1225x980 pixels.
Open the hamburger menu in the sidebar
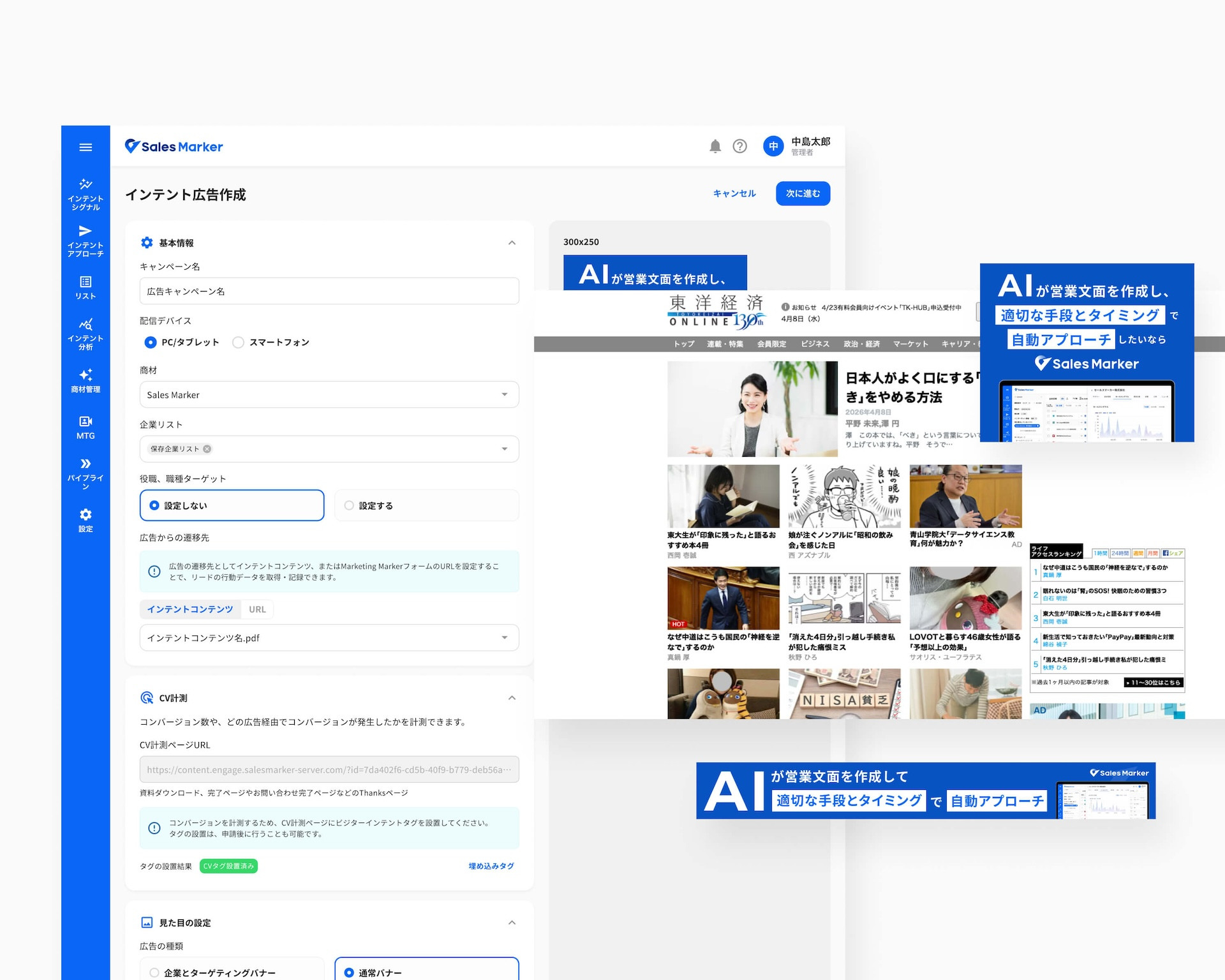point(85,147)
